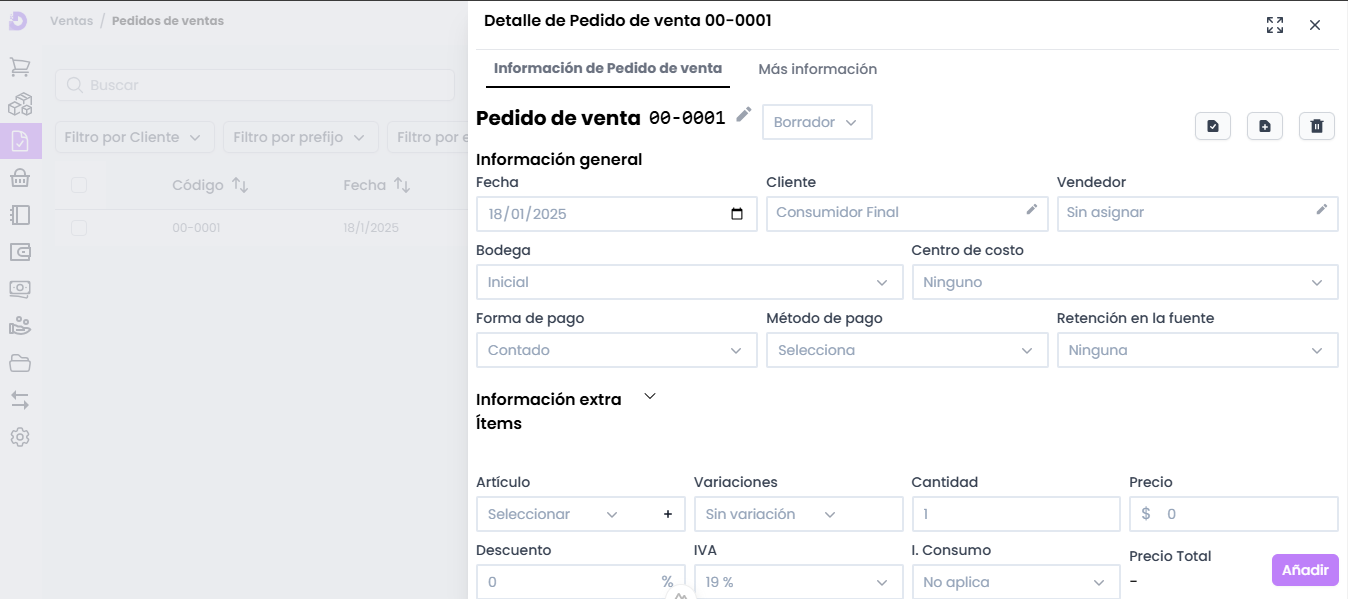Viewport: 1348px width, 599px height.
Task: Click the pencil icon in the Vendedor field
Action: pyautogui.click(x=1321, y=210)
